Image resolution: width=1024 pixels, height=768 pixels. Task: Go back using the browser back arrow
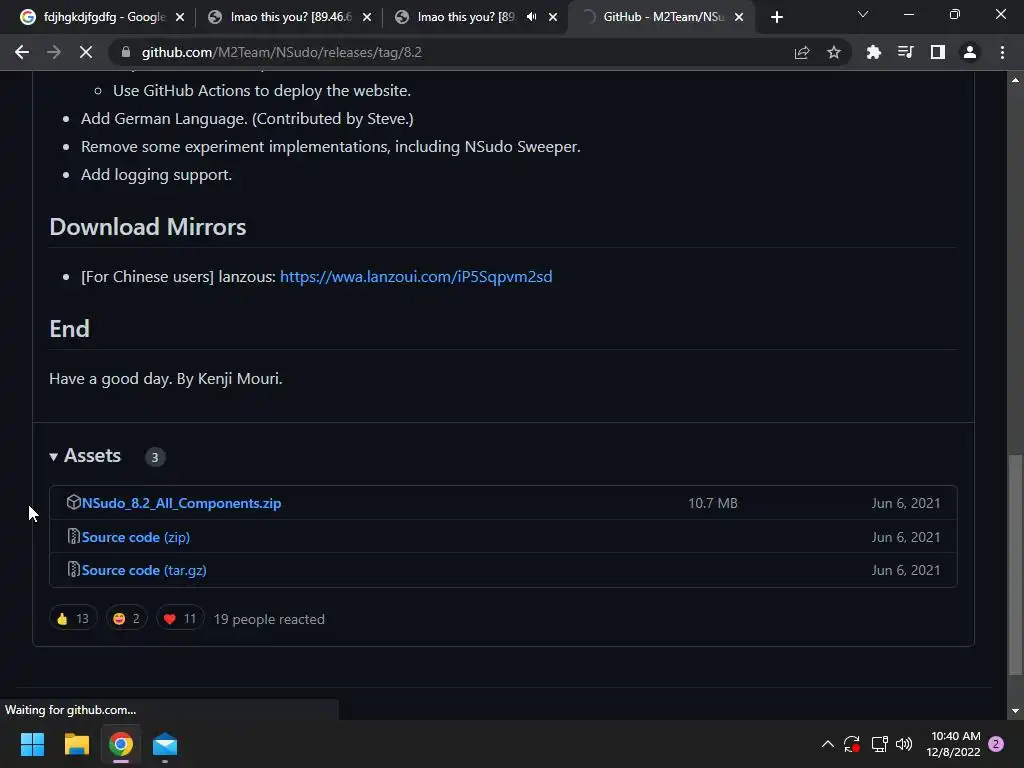(x=22, y=52)
